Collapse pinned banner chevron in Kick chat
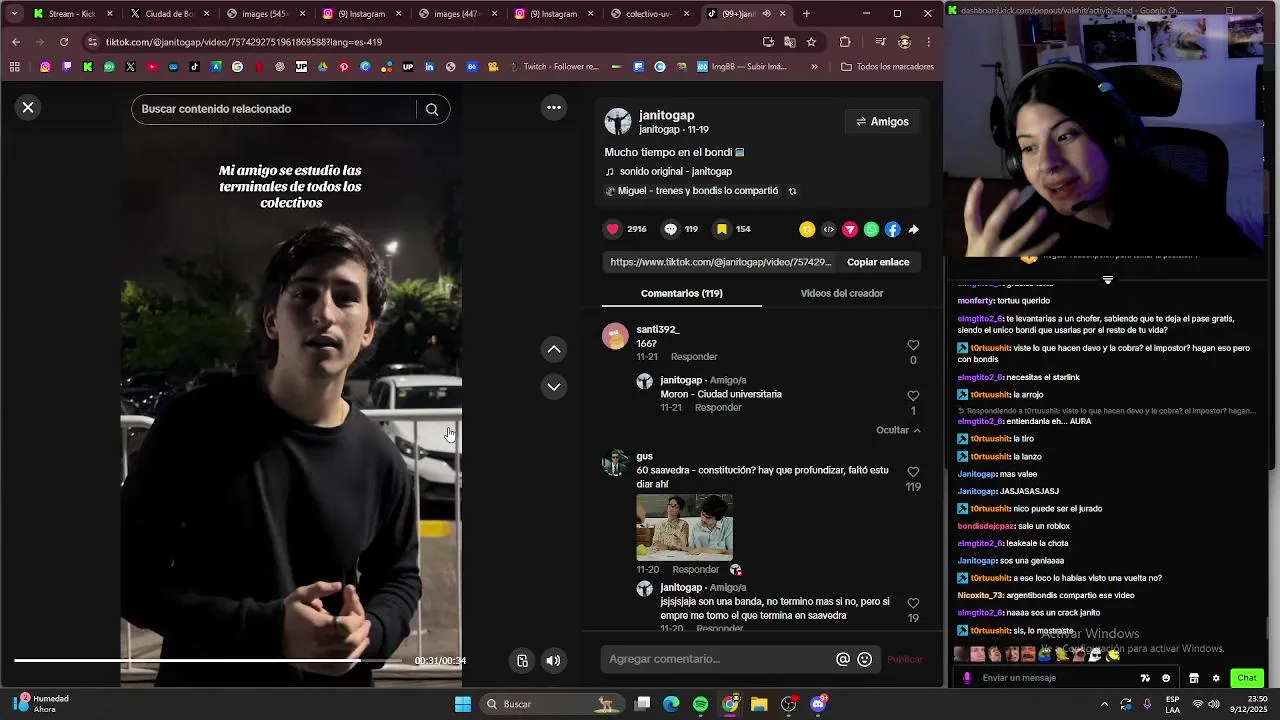The width and height of the screenshot is (1280, 720). 1108,279
